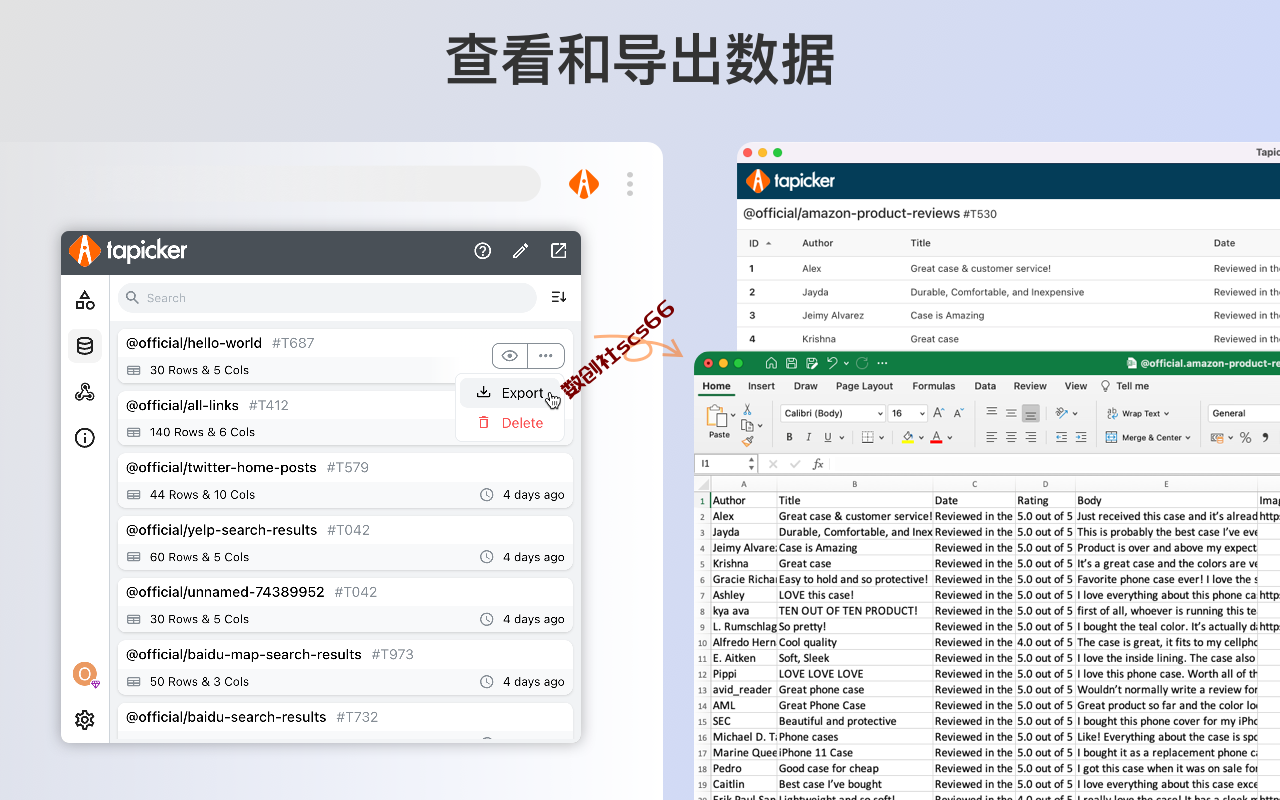Click Excel Cut scissors icon
Image resolution: width=1280 pixels, height=800 pixels.
coord(747,411)
